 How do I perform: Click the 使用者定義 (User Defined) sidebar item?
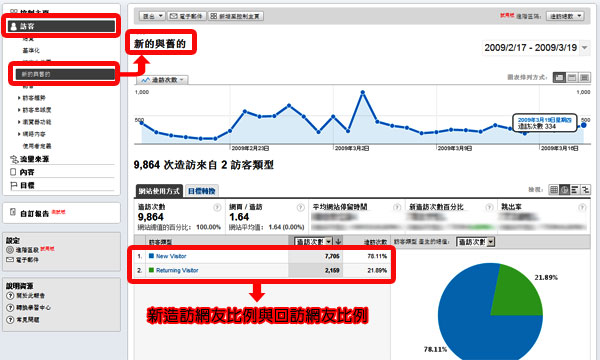pos(37,146)
